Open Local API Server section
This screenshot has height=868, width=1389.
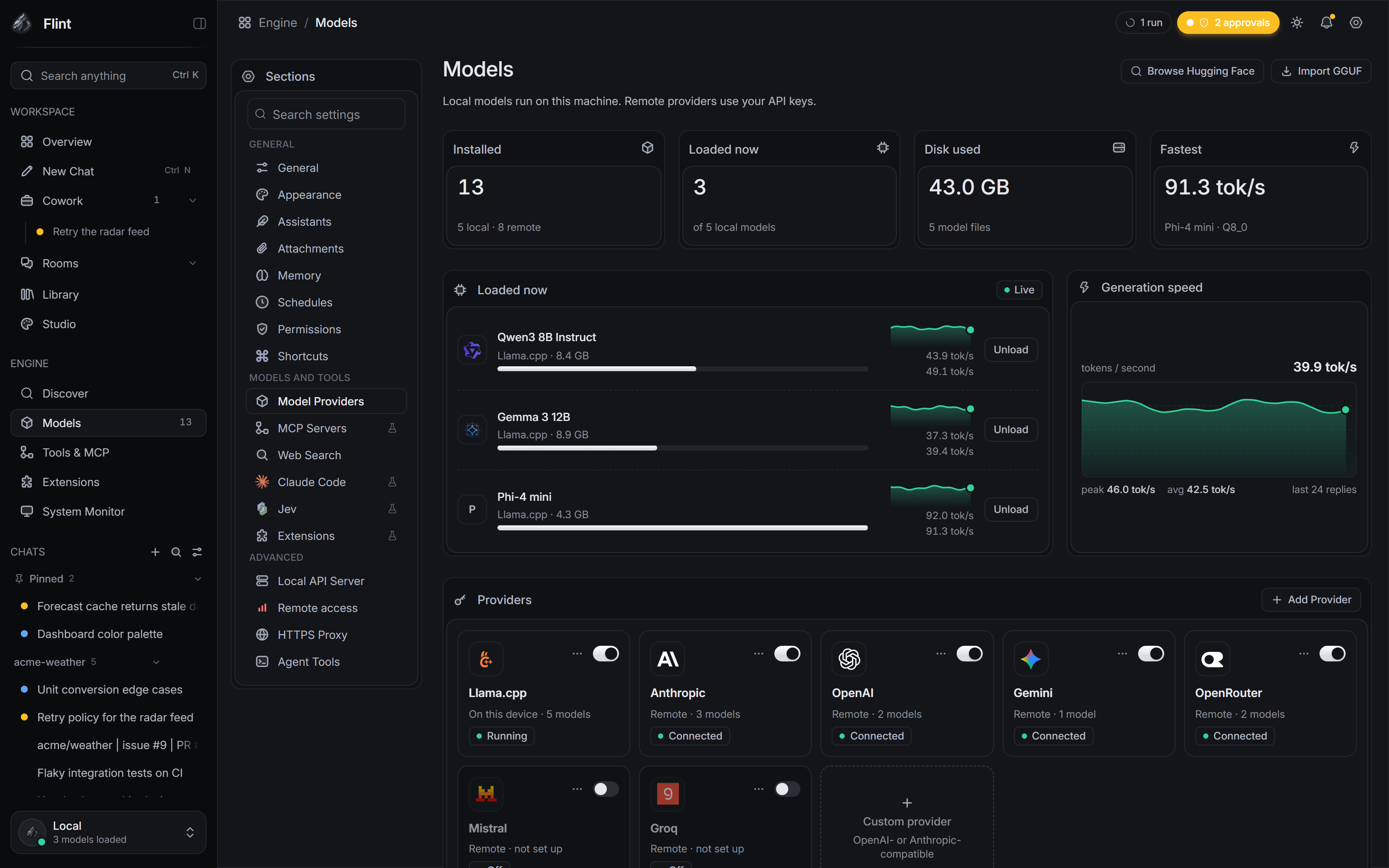(326, 581)
